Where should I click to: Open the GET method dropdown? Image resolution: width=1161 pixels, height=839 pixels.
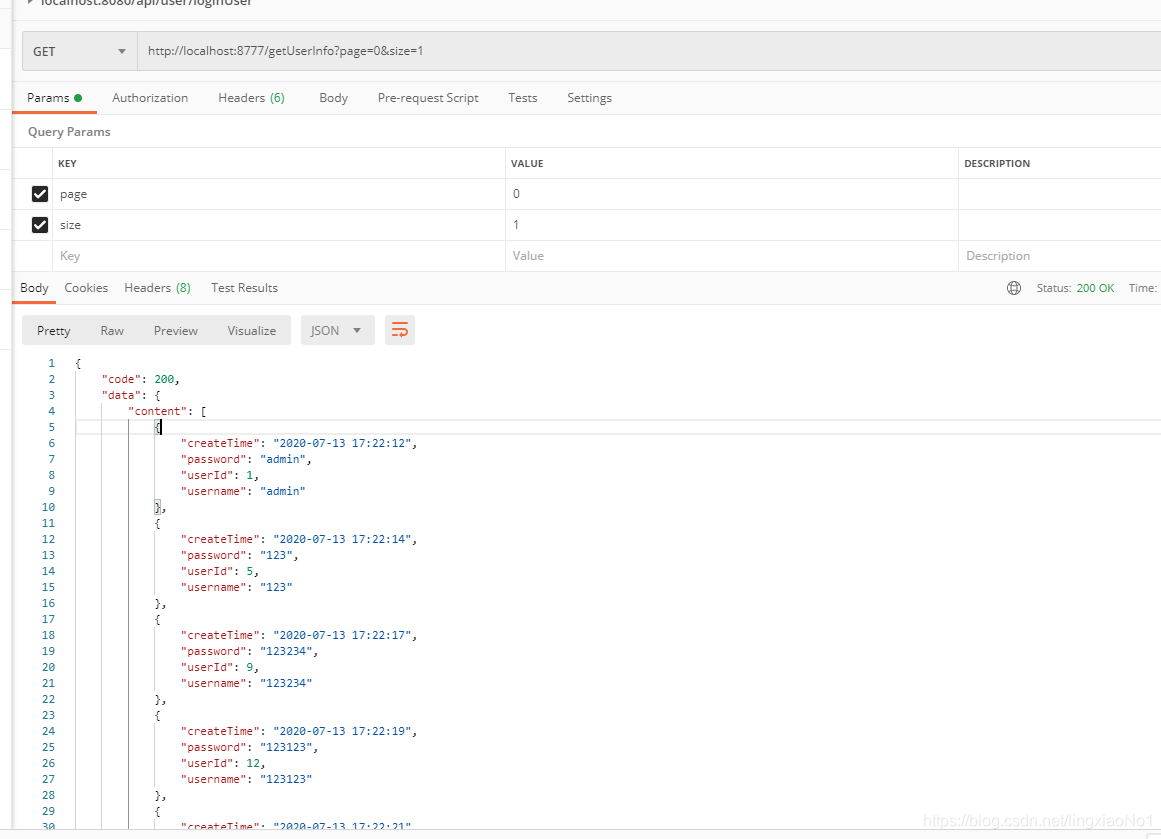79,51
